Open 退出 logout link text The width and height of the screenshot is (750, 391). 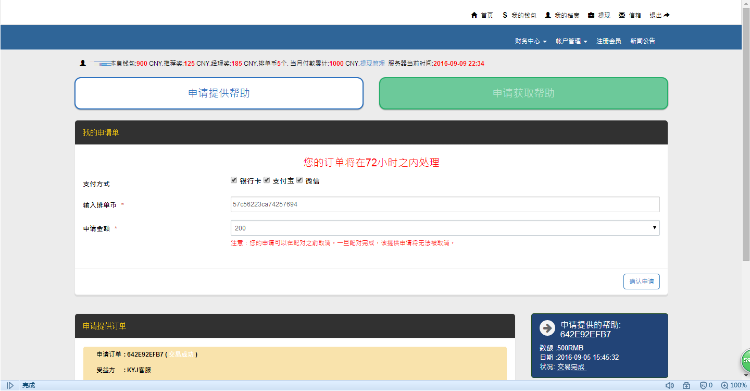pyautogui.click(x=655, y=15)
